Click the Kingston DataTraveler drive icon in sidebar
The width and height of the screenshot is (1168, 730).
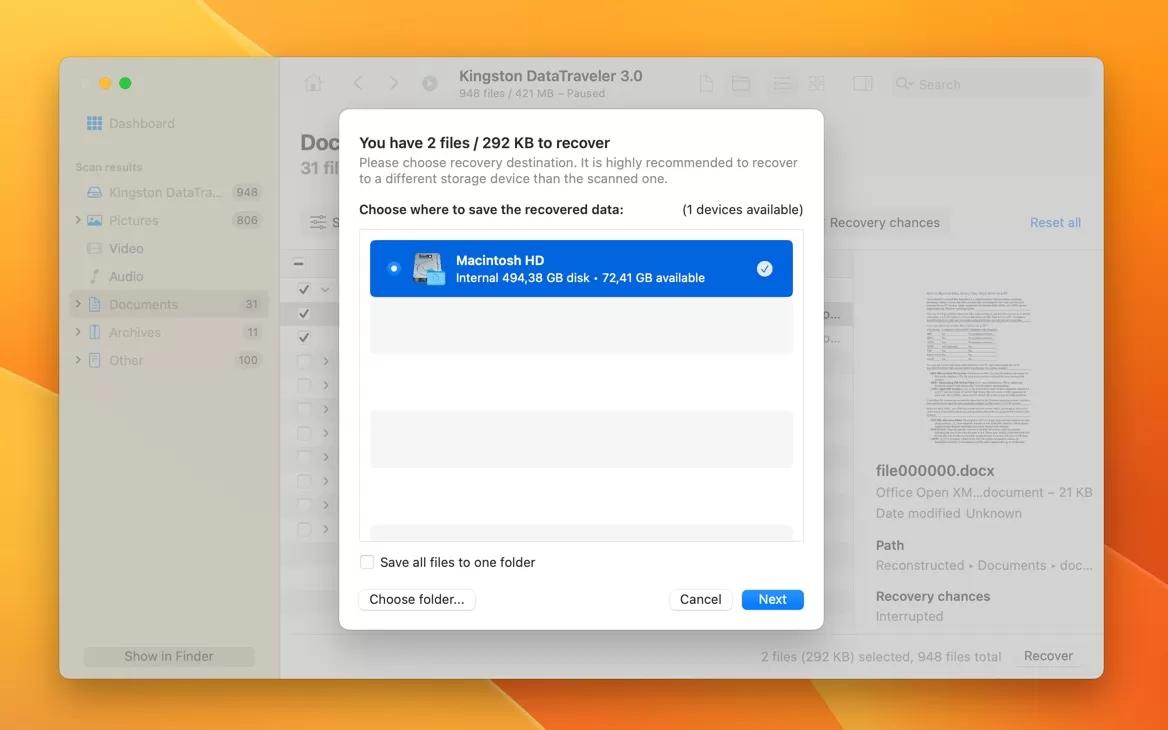pos(94,193)
